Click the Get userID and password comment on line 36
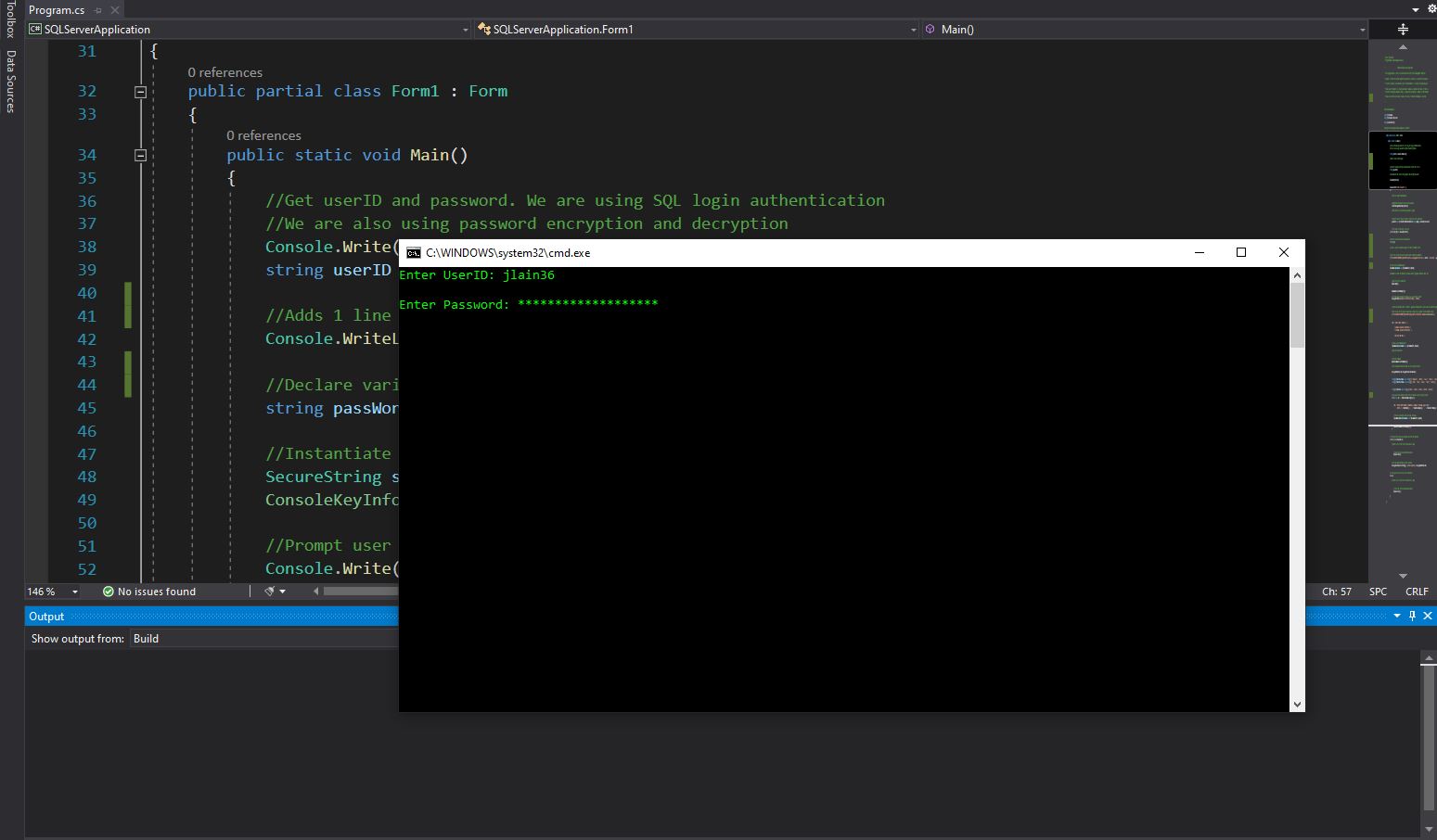 [x=575, y=200]
